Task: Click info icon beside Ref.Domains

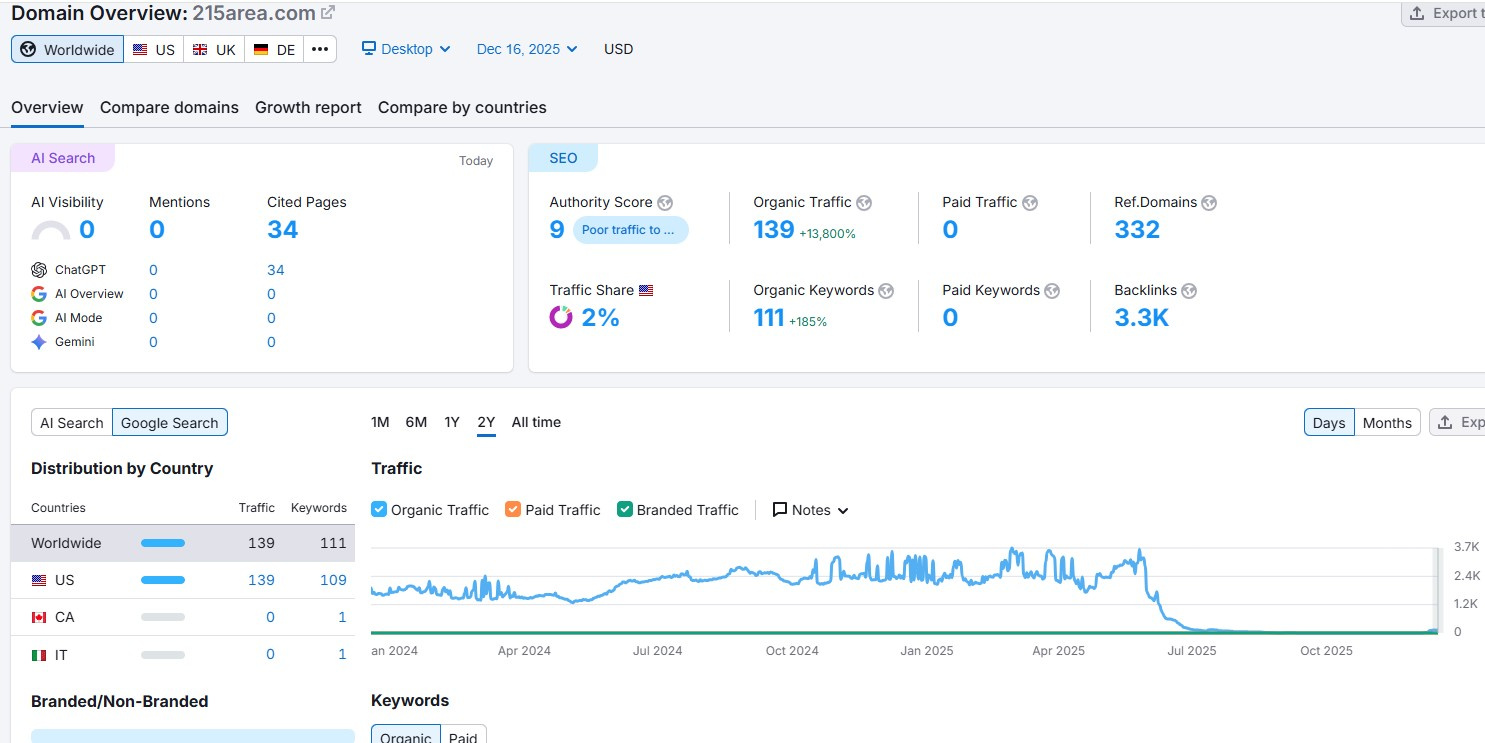Action: (1209, 203)
